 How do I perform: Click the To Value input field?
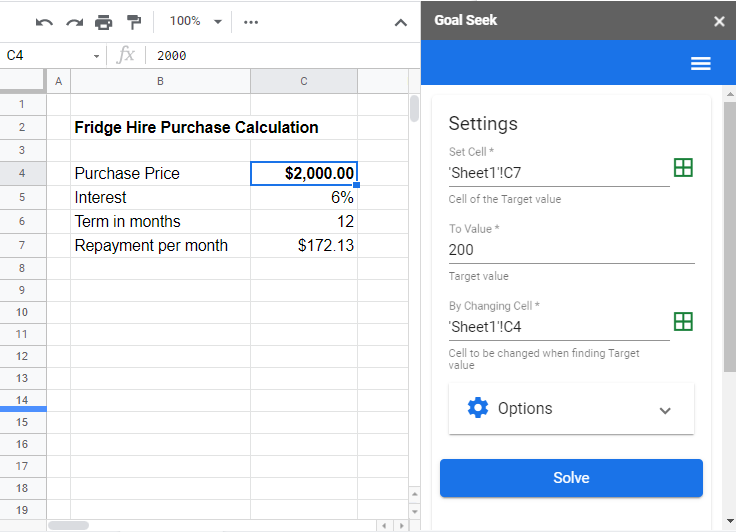pos(571,250)
